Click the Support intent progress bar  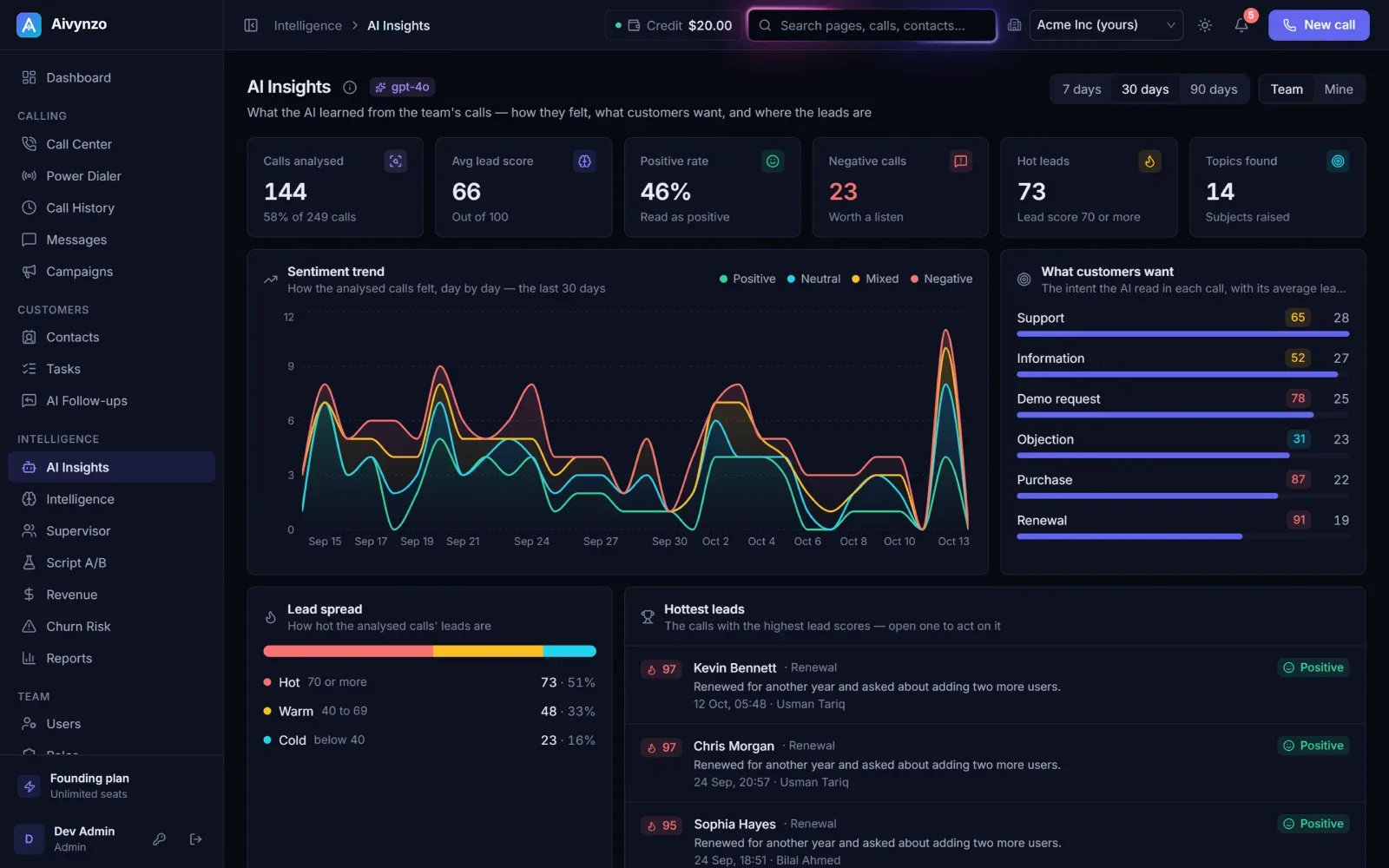[x=1182, y=333]
